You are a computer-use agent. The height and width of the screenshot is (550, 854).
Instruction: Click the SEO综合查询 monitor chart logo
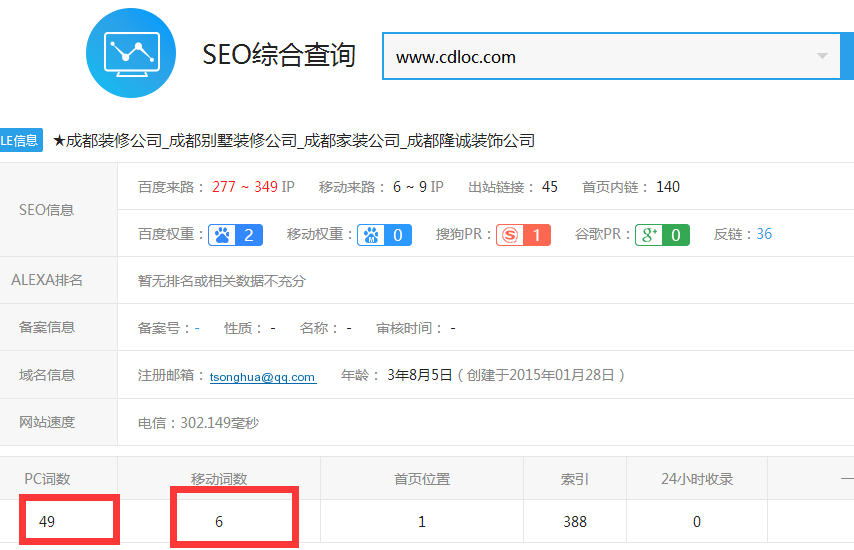pos(131,53)
